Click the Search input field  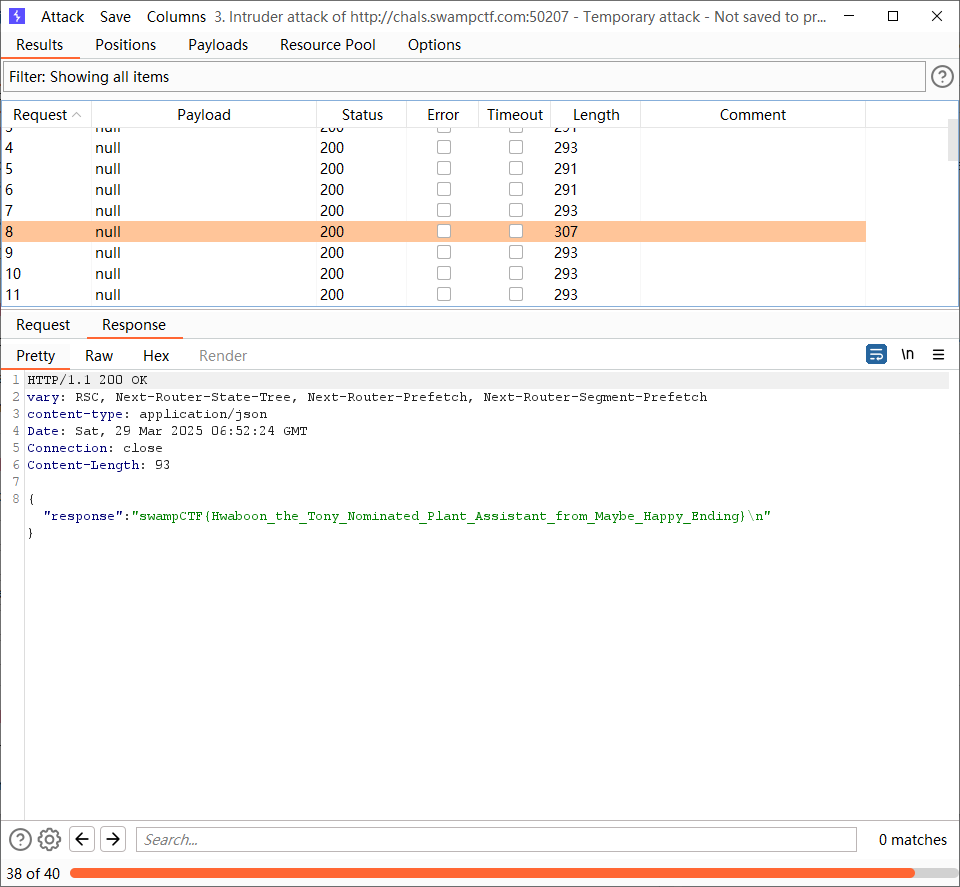tap(496, 840)
